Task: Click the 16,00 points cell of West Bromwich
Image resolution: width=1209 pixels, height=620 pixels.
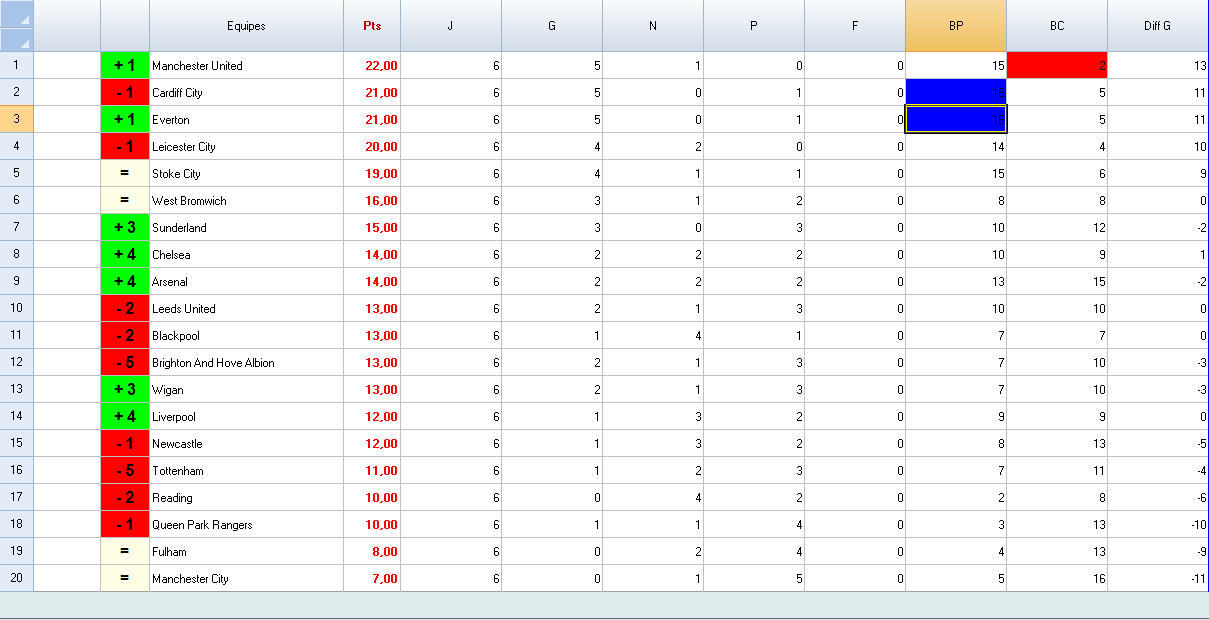Action: (x=372, y=200)
